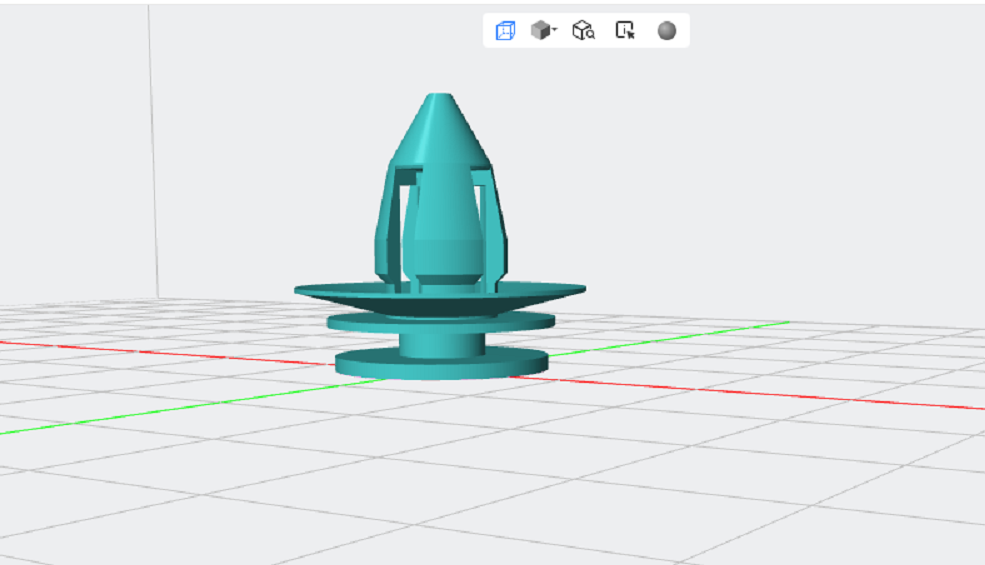Toggle the blue wireframe cube axes icon
This screenshot has width=985, height=565.
tap(505, 30)
